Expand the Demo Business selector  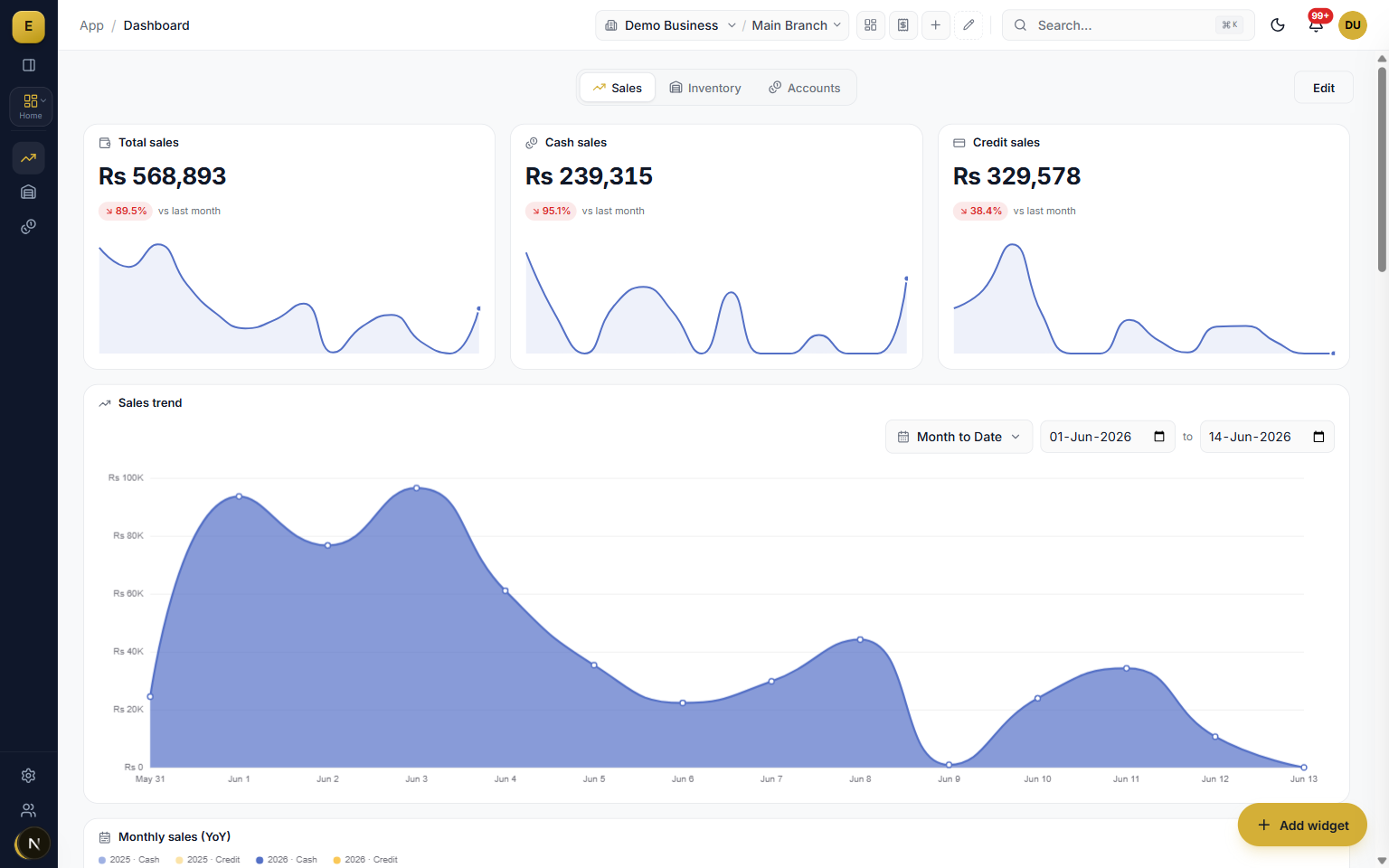[670, 25]
